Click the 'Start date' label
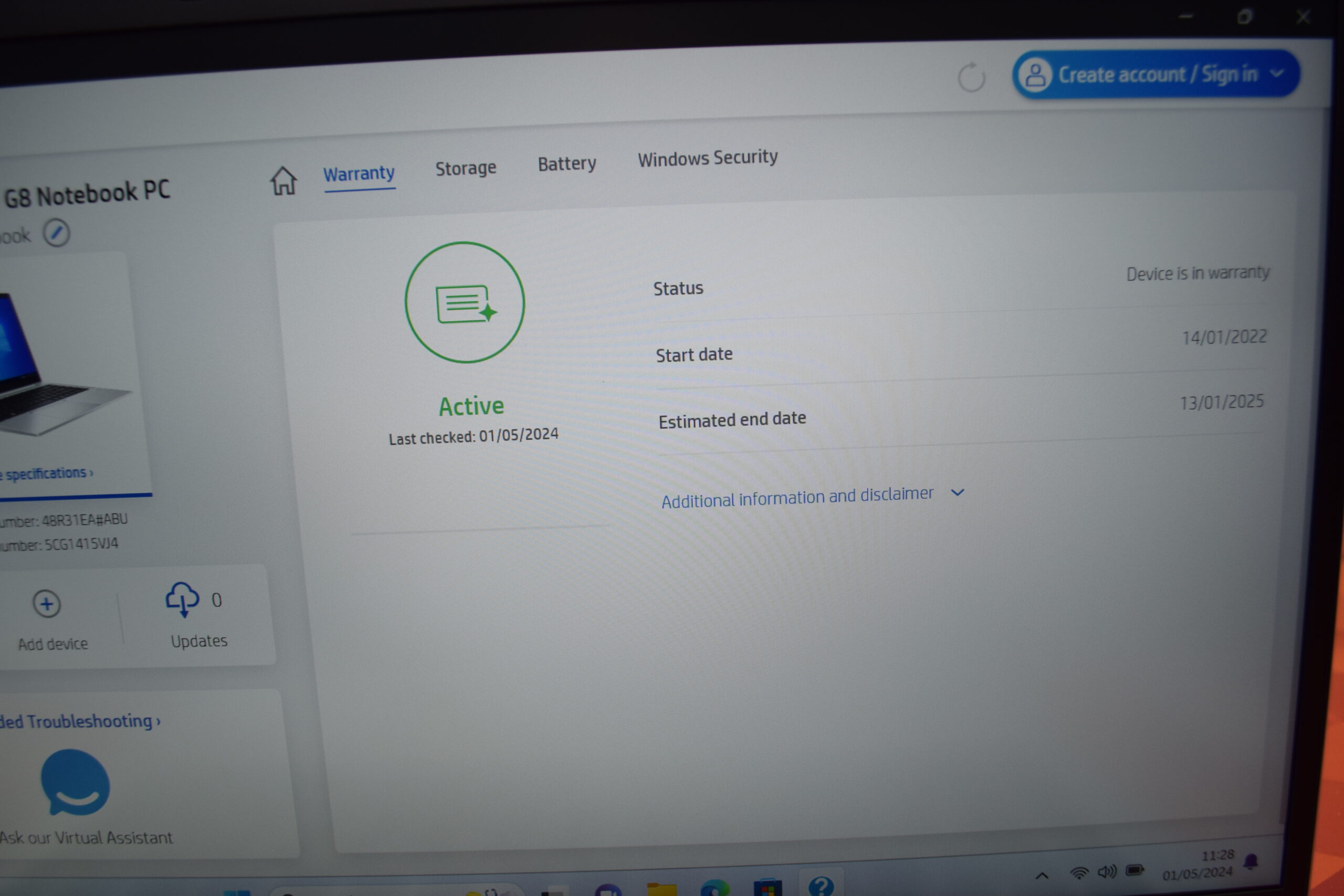This screenshot has width=1344, height=896. (x=694, y=355)
